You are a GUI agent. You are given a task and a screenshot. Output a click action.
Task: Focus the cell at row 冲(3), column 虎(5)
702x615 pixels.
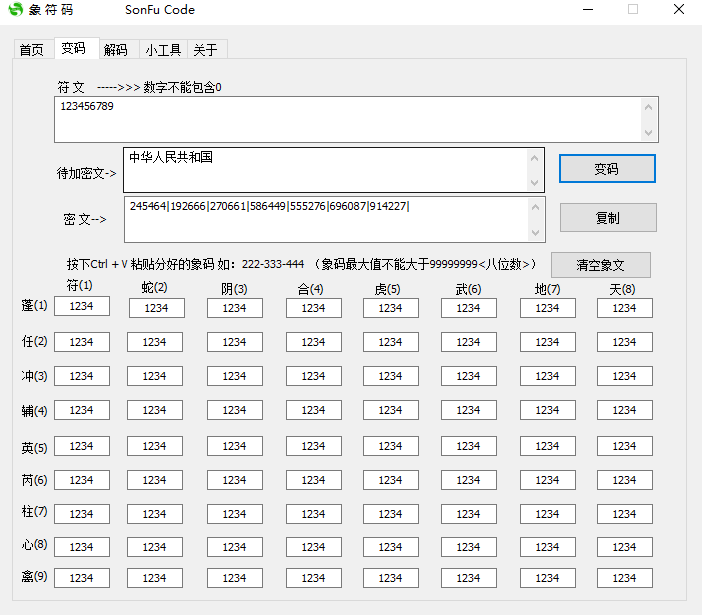[391, 376]
